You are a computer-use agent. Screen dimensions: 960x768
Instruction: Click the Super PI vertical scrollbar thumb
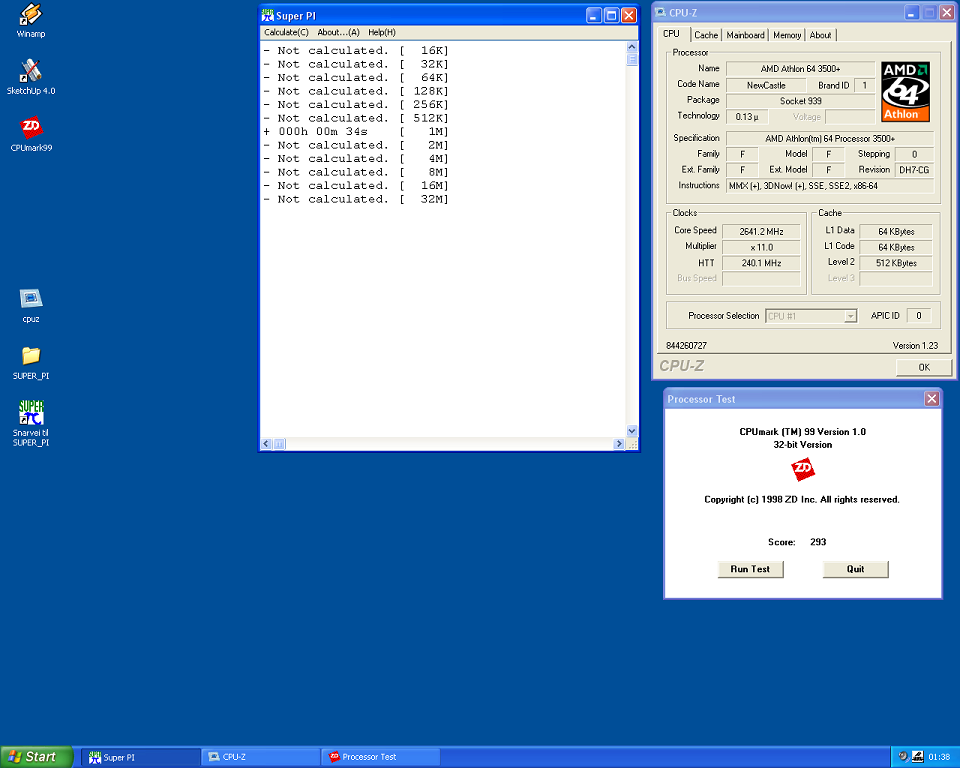pyautogui.click(x=632, y=59)
